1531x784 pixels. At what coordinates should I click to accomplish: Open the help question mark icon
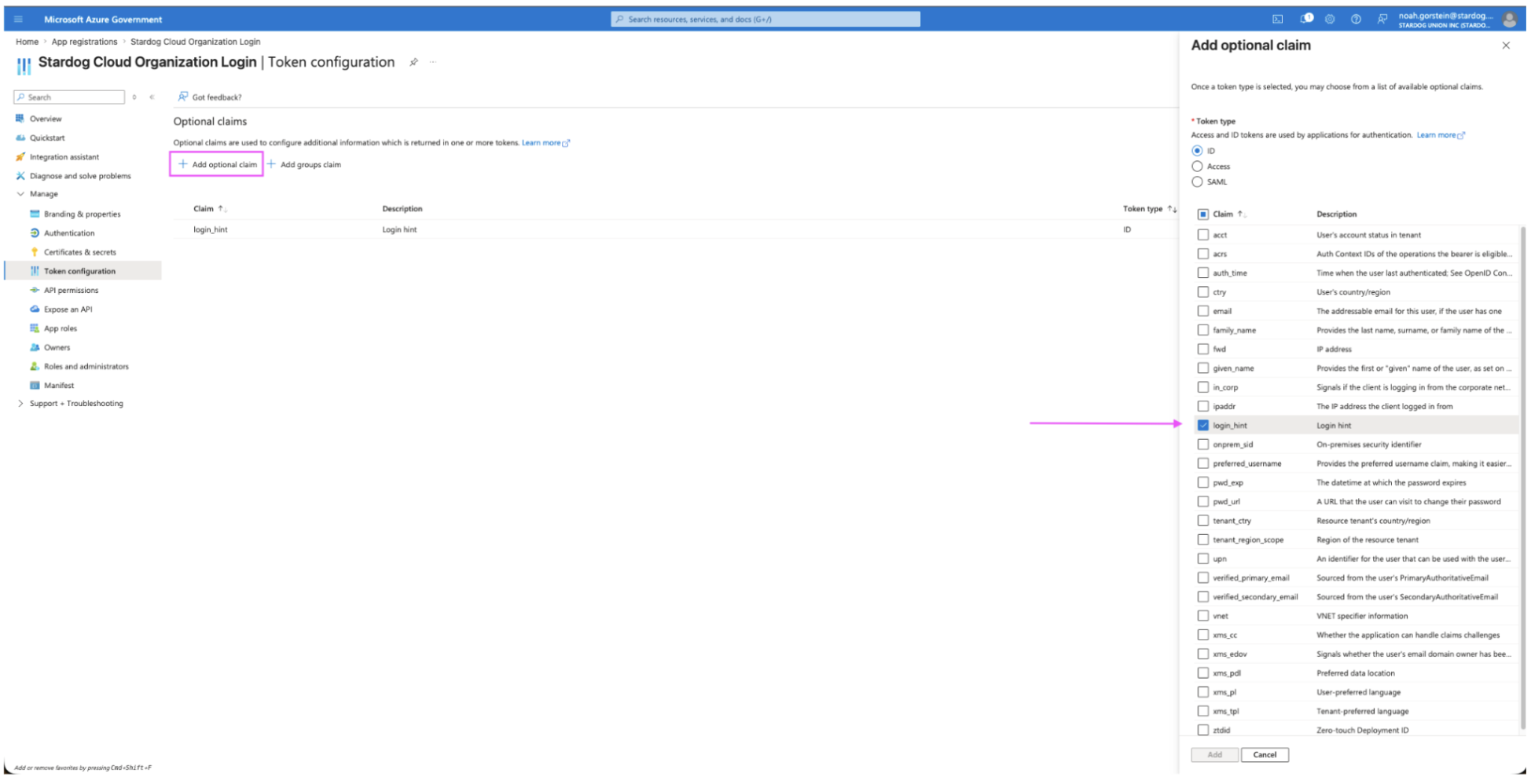click(1356, 19)
